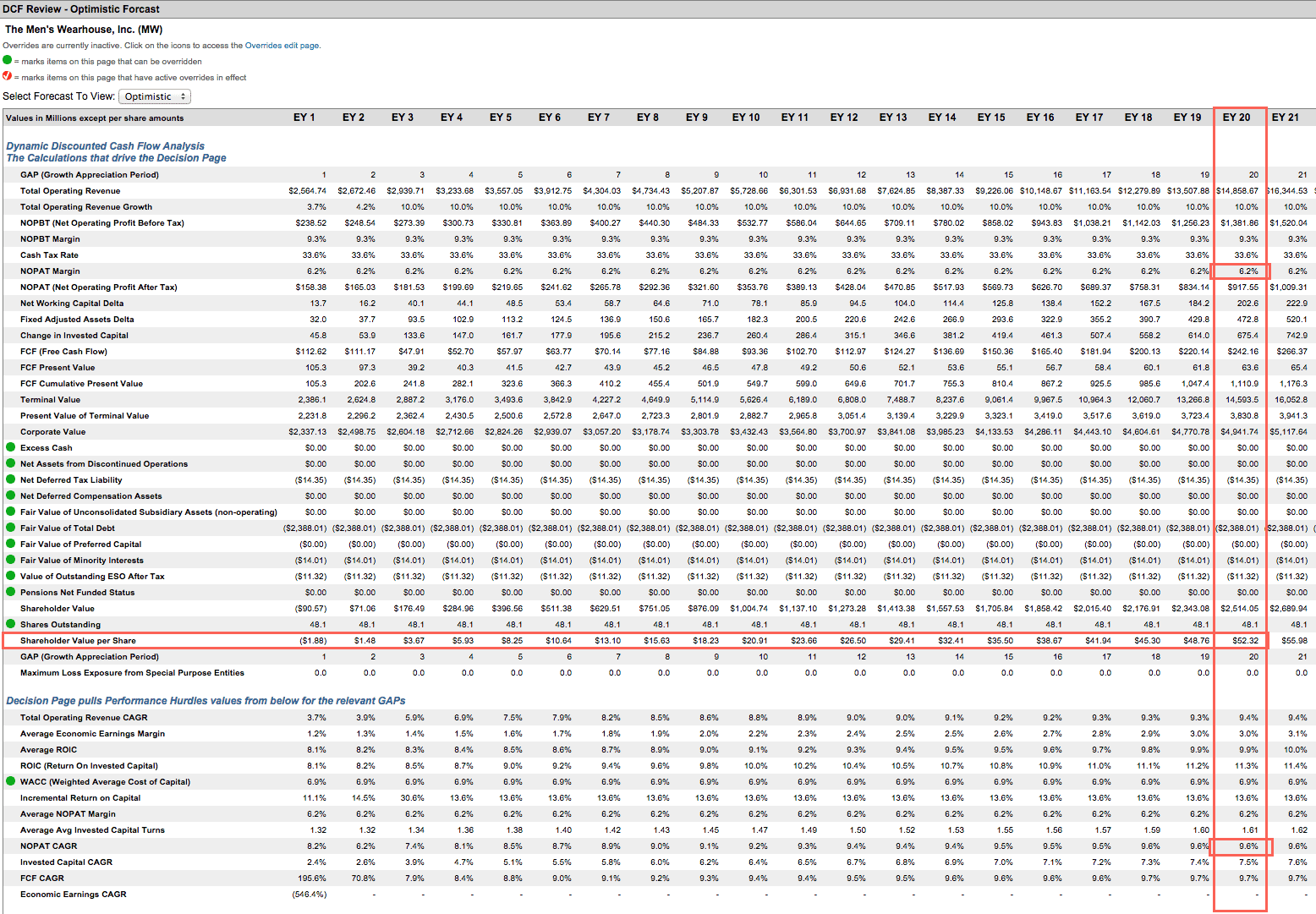Screen dimensions: 1316x914
Task: Click the EY 10 column header
Action: coord(746,118)
